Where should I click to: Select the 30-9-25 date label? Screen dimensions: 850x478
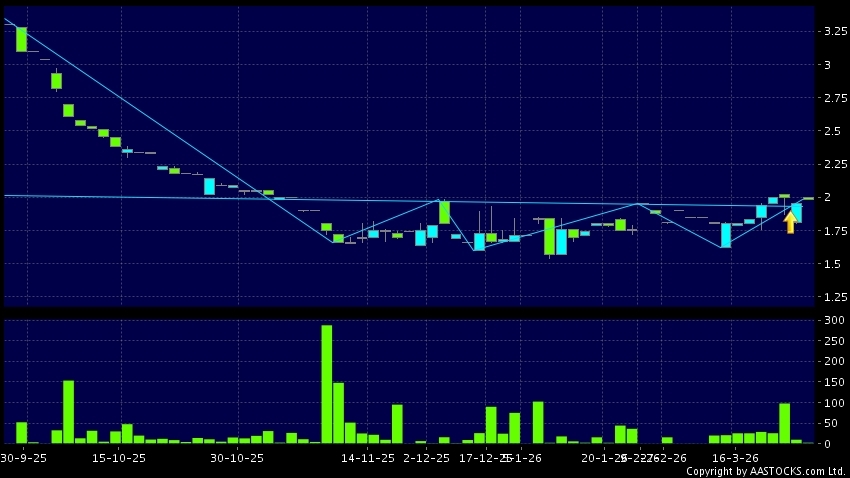[x=21, y=457]
